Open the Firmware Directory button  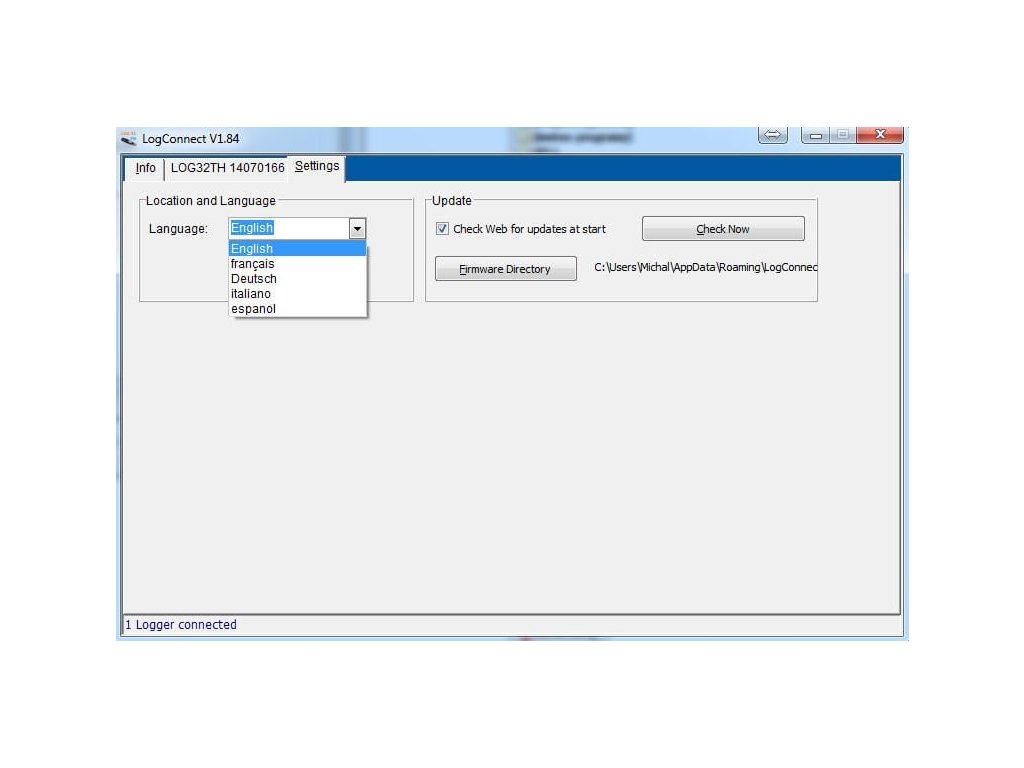click(505, 269)
